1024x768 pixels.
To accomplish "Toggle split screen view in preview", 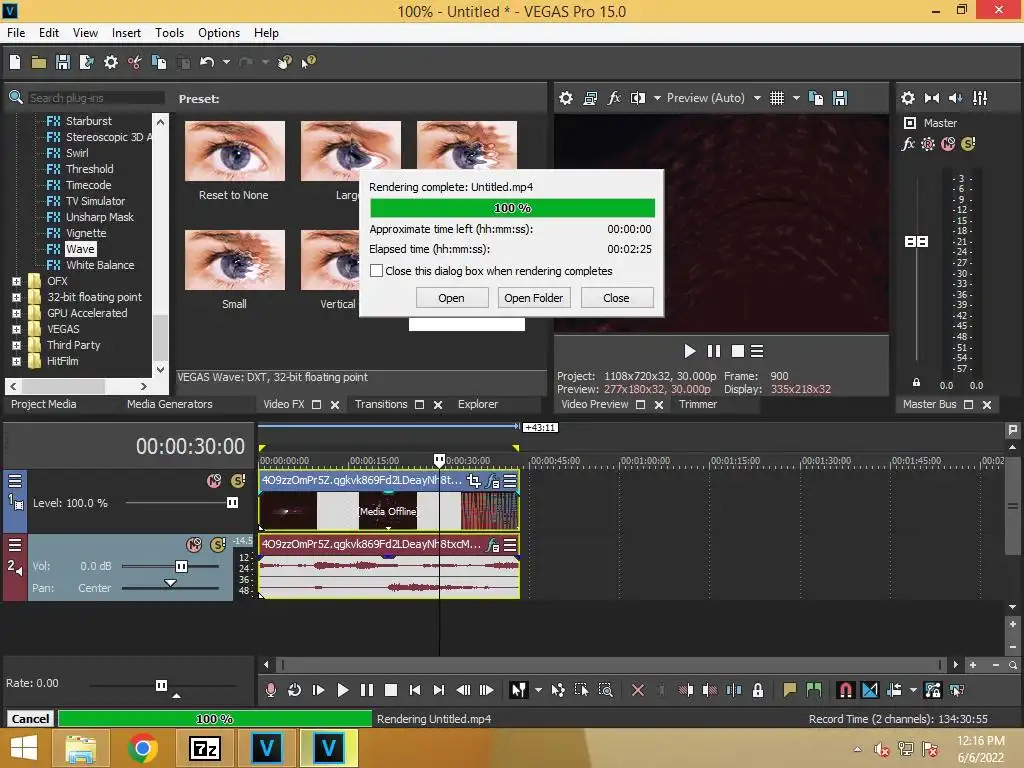I will click(637, 98).
